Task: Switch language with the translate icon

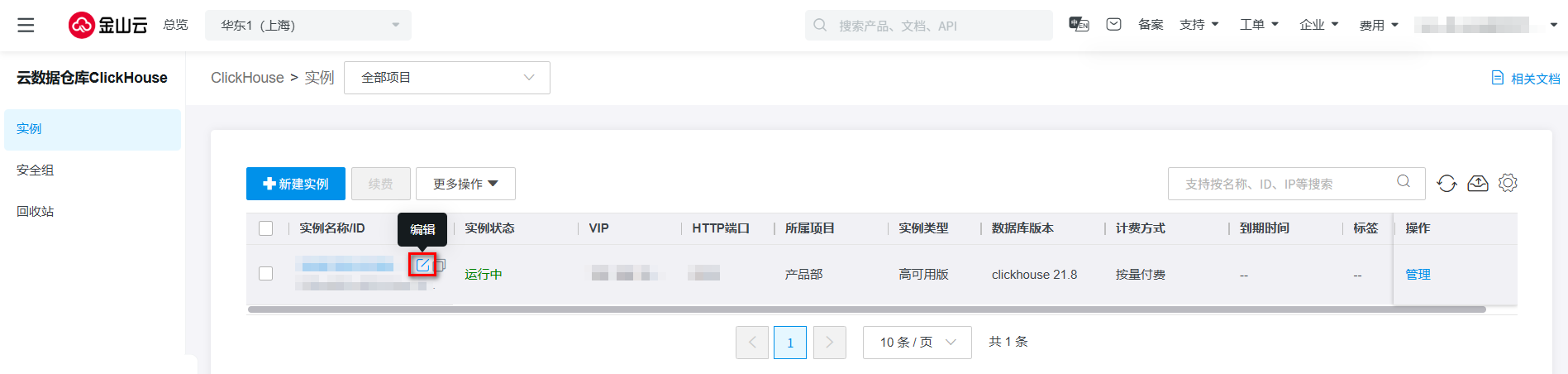Action: point(1079,25)
